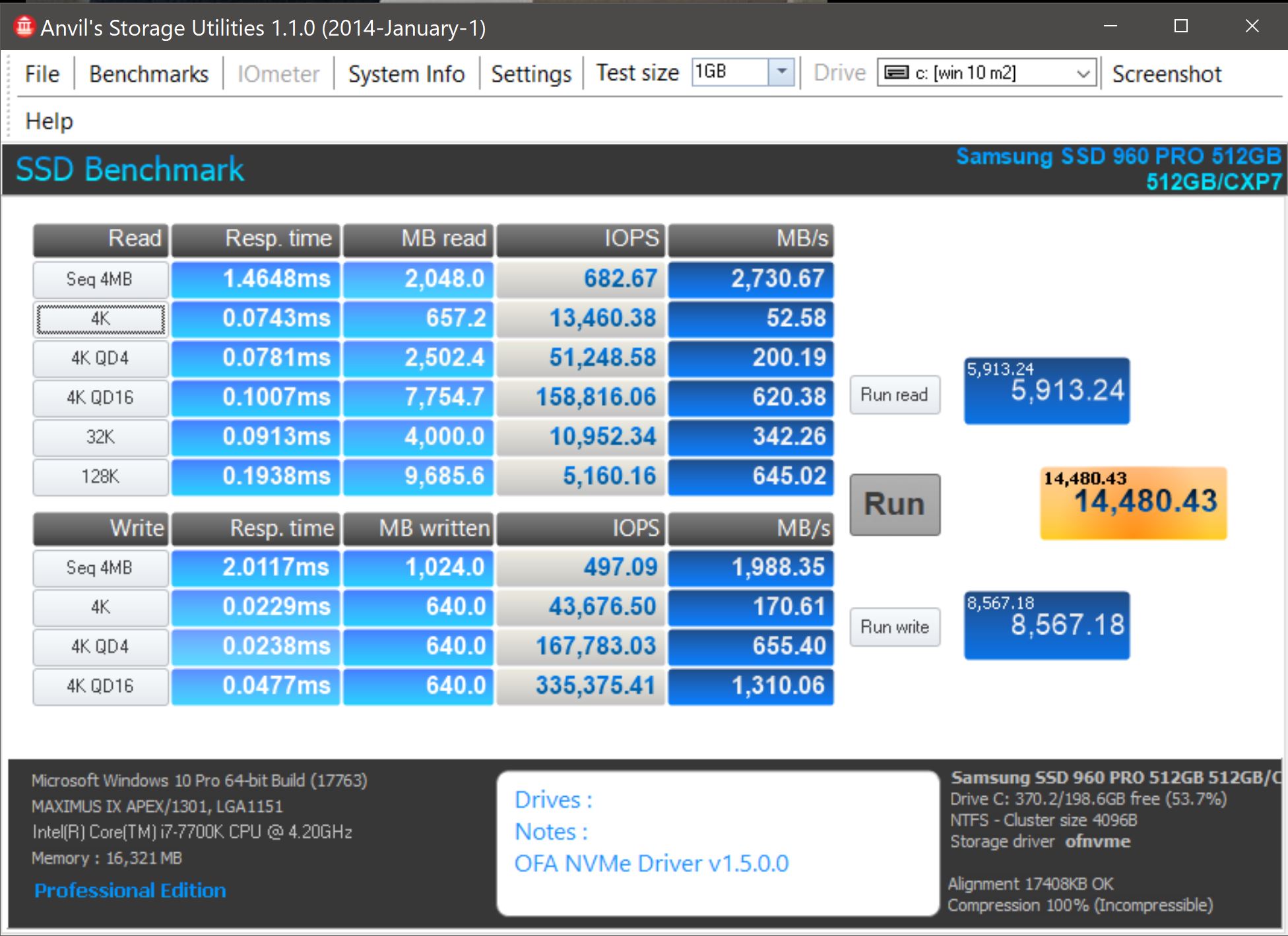Click the Read 4K QD4 test button
This screenshot has width=1288, height=936.
tap(100, 358)
